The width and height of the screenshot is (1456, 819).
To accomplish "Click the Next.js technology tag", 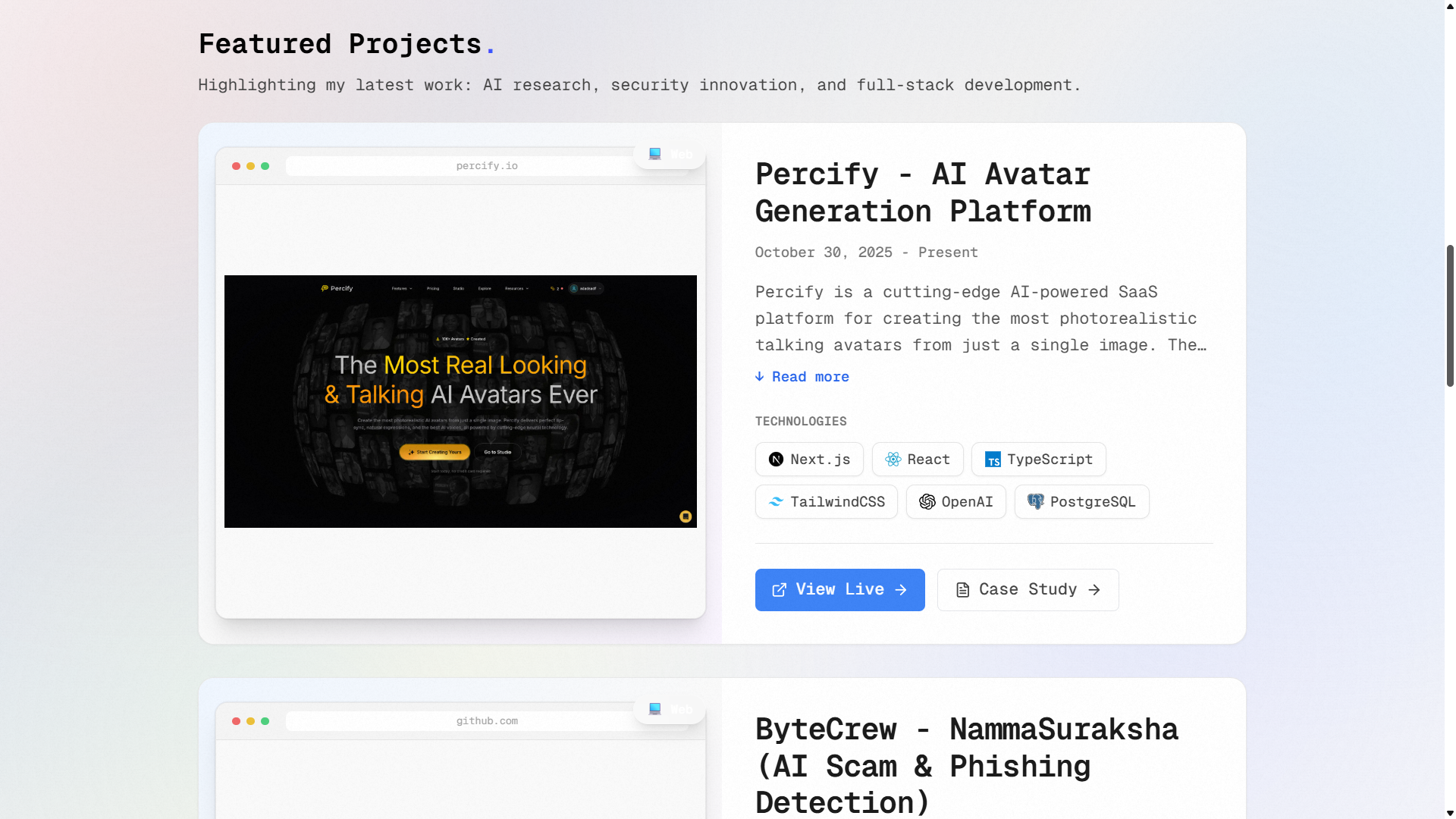I will click(809, 460).
